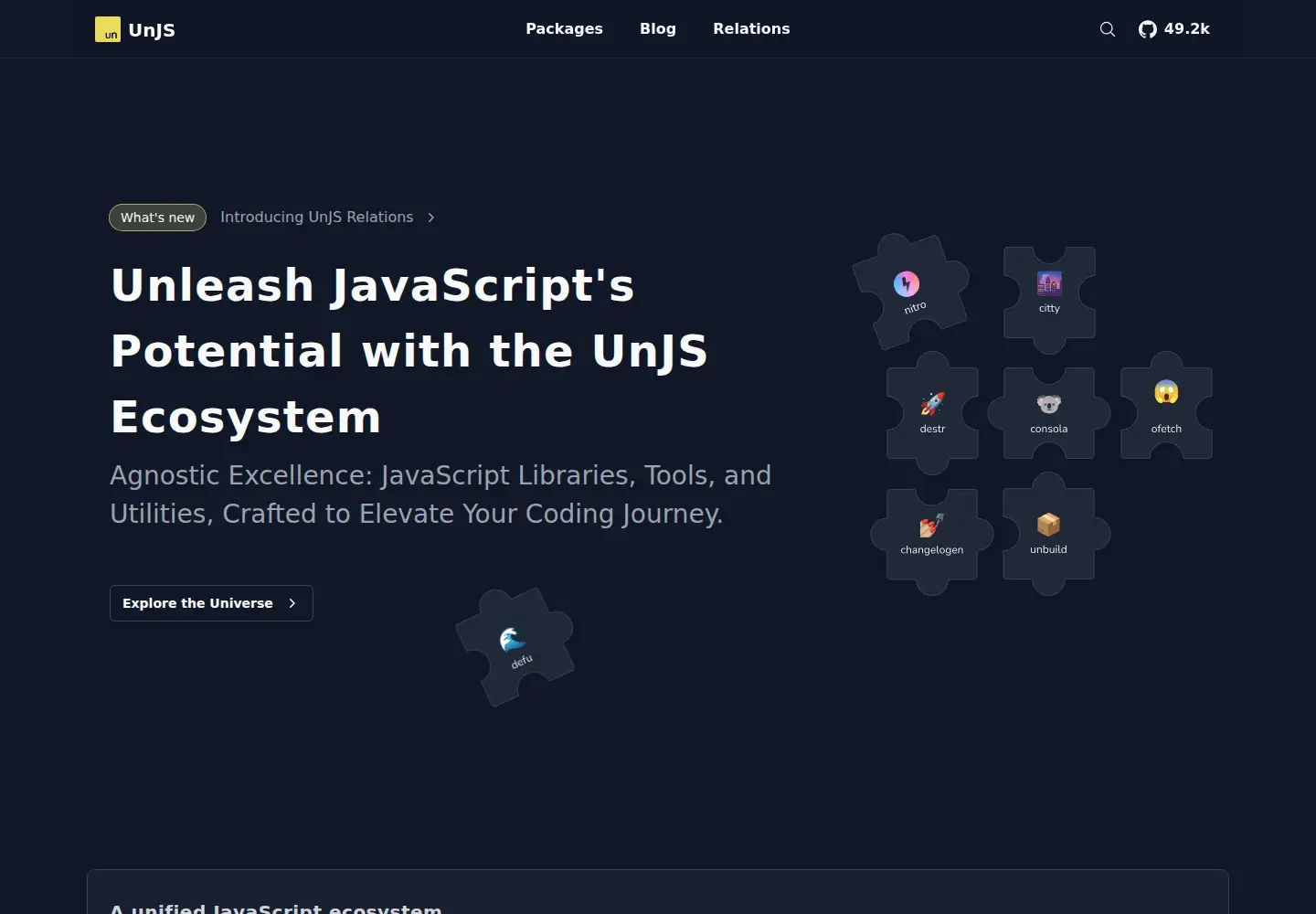Open the Relations nav item

click(x=751, y=29)
